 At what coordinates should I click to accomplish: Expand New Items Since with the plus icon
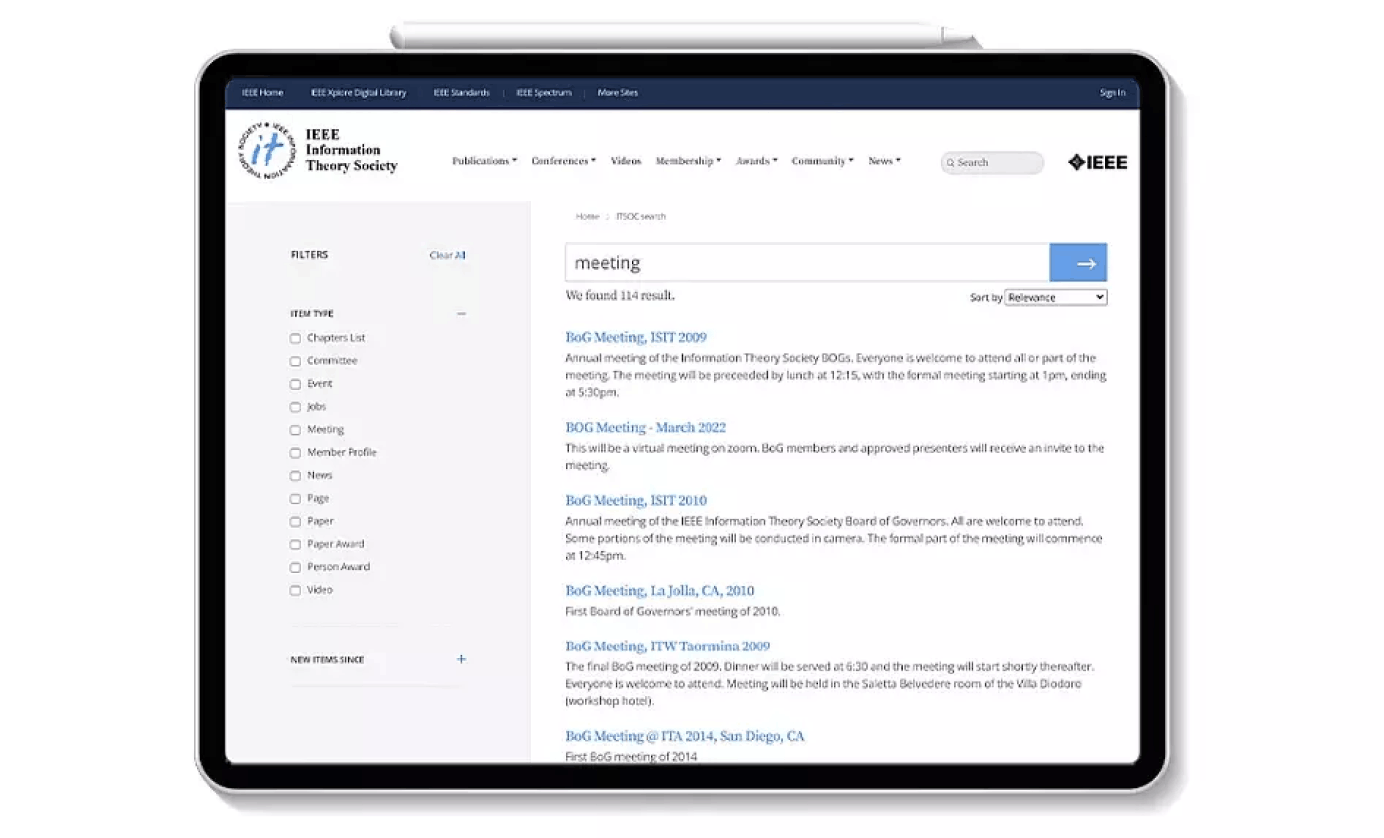pos(461,659)
